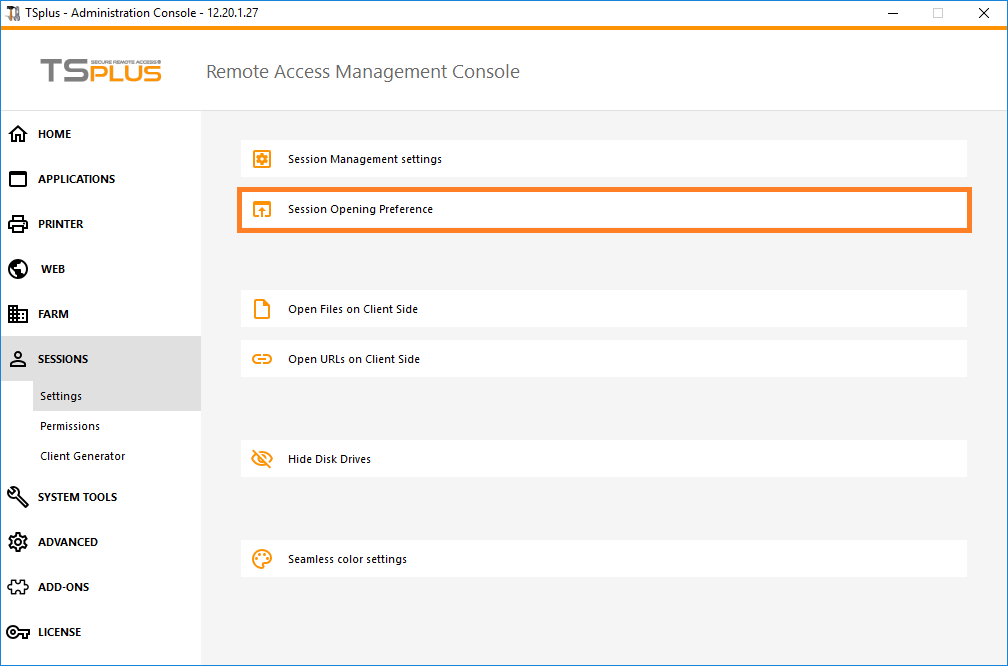Click the TSplus logo in header

[100, 71]
